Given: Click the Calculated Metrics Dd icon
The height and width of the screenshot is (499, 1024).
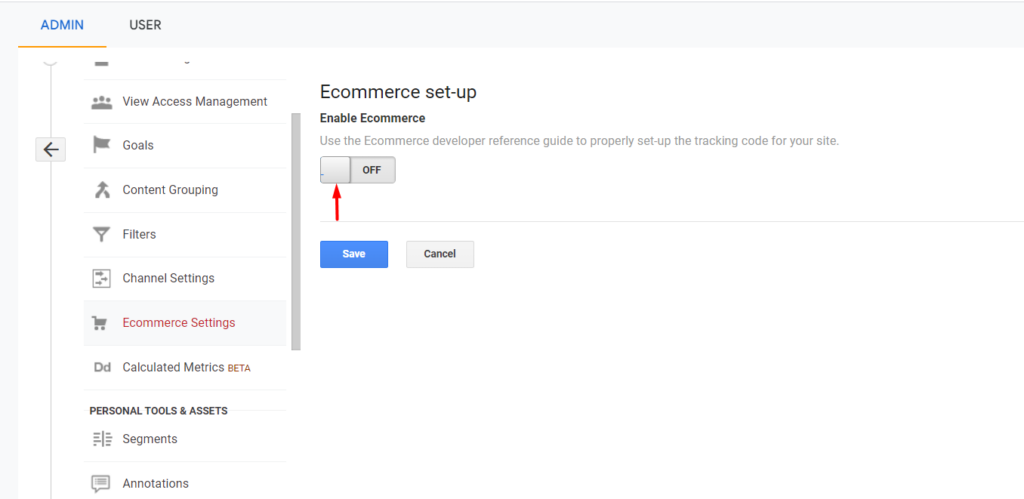Looking at the screenshot, I should [x=102, y=367].
